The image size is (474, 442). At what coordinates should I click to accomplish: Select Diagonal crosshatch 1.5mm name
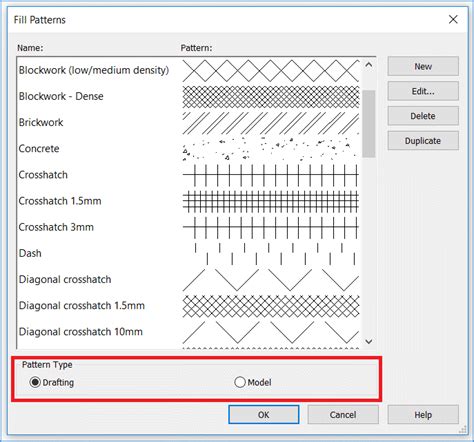(82, 305)
